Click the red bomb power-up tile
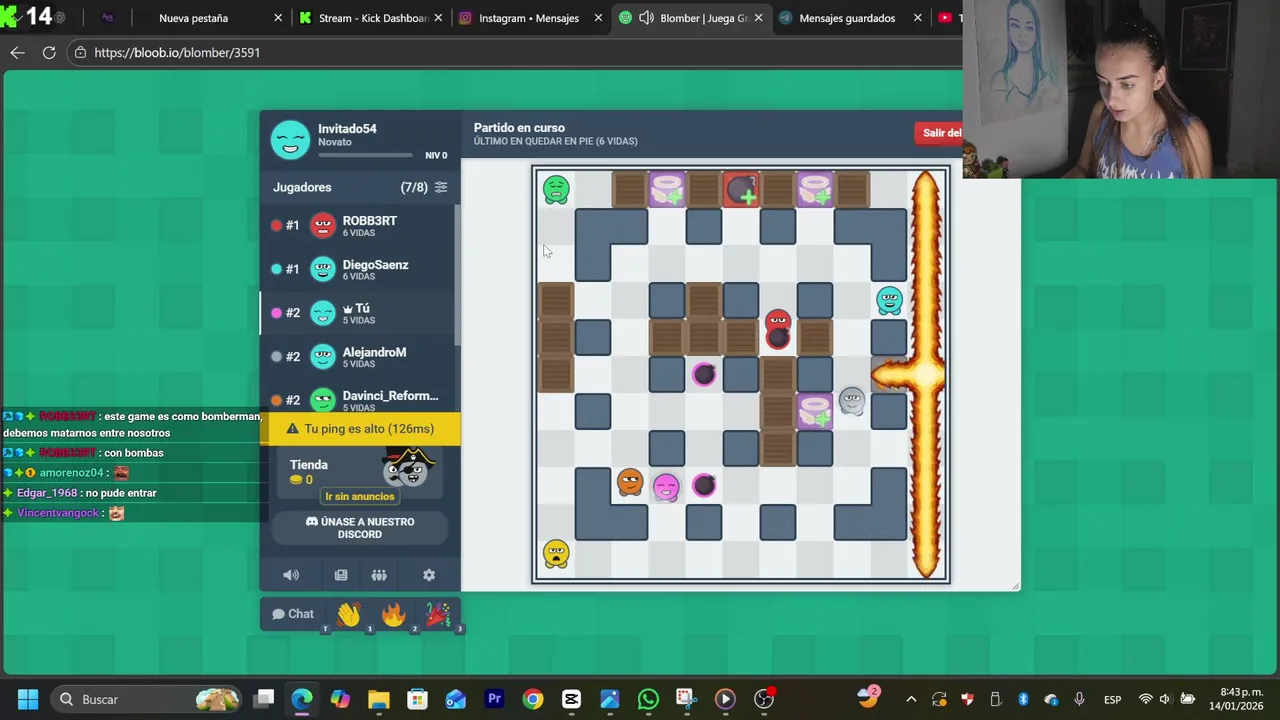 tap(741, 189)
